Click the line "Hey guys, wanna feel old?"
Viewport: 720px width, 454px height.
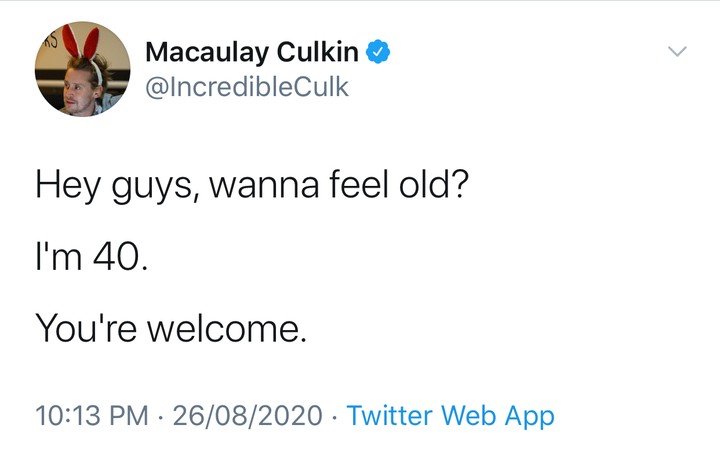click(251, 188)
